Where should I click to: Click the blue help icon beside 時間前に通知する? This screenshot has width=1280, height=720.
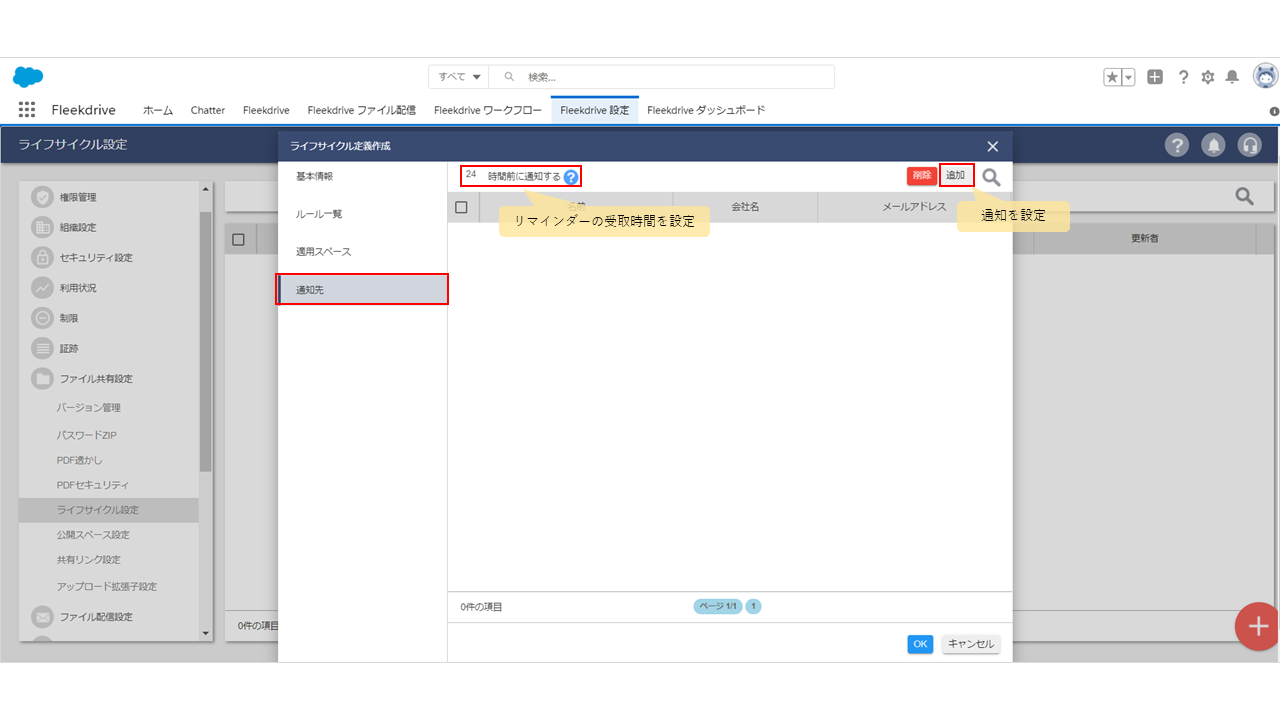click(571, 177)
